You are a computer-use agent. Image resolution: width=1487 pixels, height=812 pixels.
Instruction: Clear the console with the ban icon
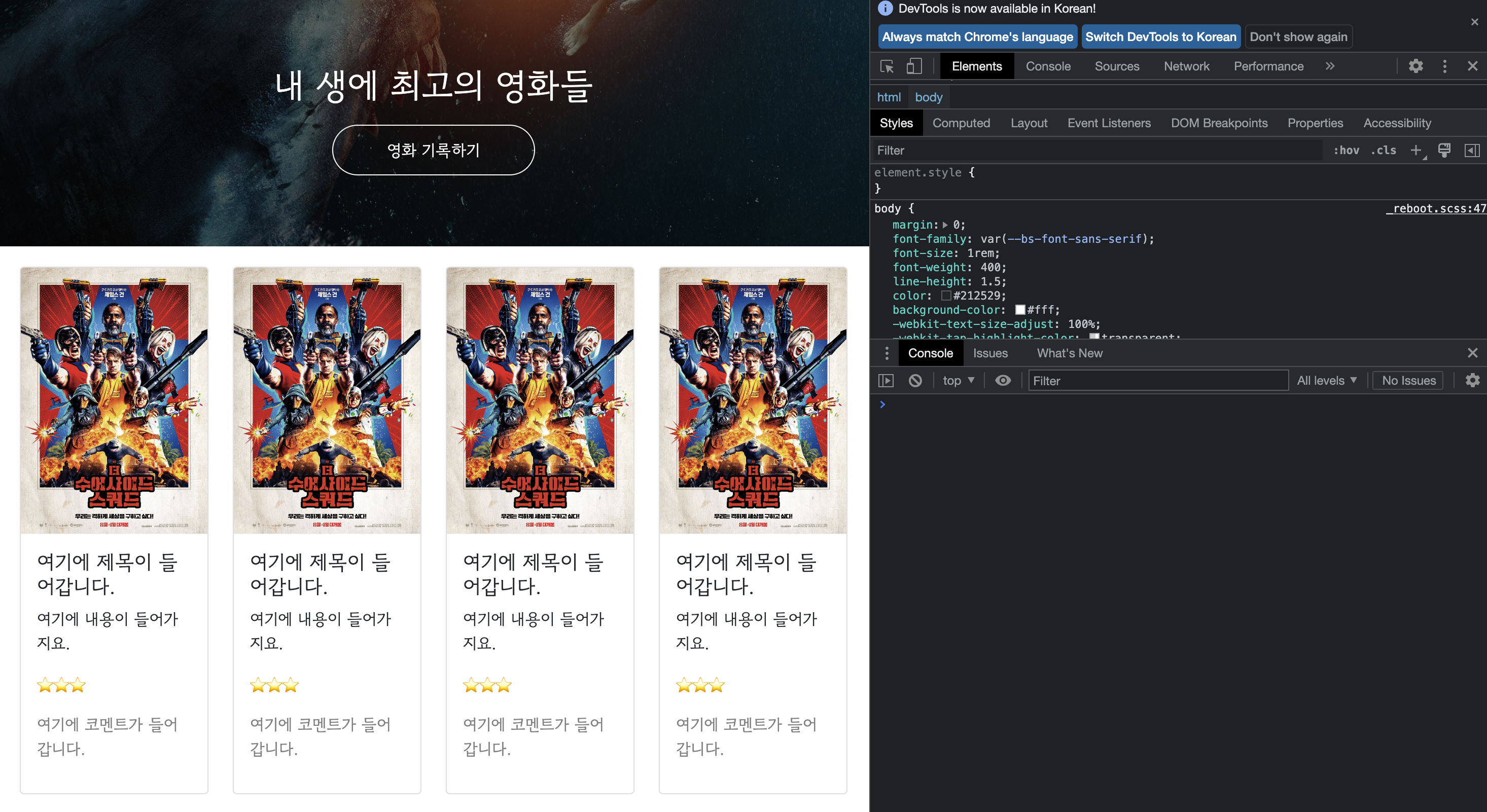(x=915, y=381)
